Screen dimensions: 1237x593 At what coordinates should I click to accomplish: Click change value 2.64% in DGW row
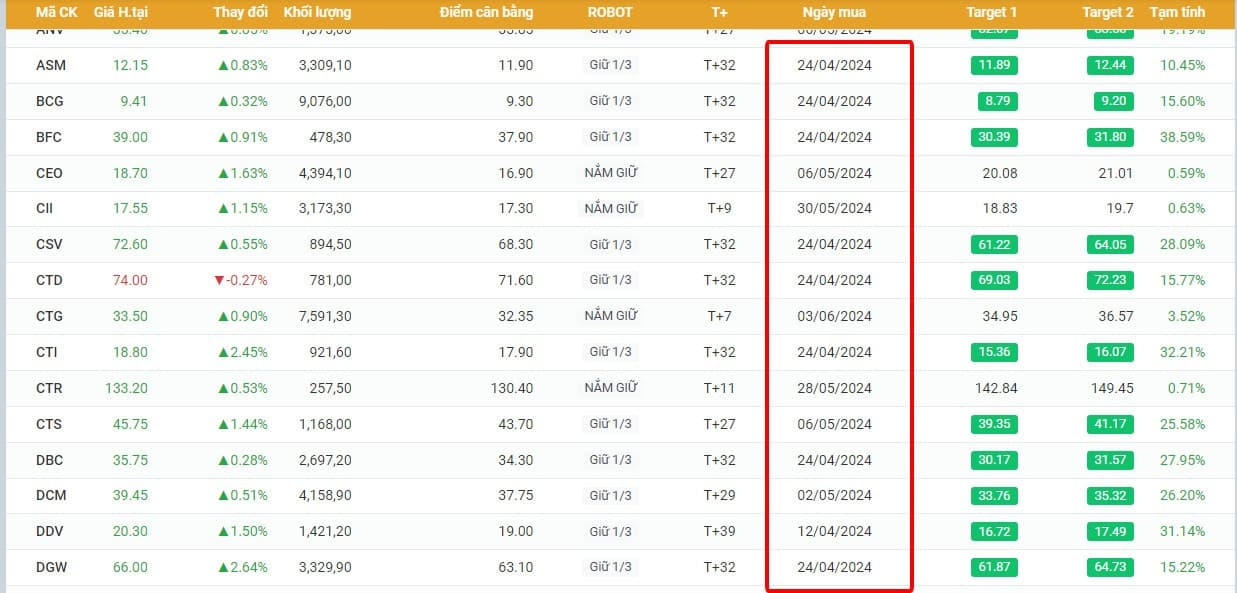point(243,567)
